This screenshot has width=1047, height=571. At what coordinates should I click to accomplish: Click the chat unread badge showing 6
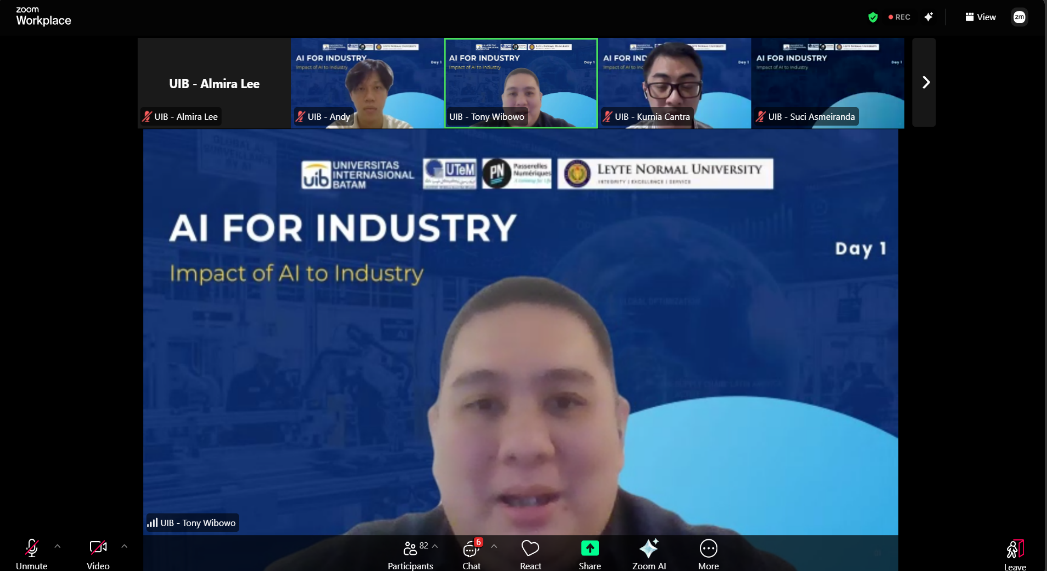478,542
